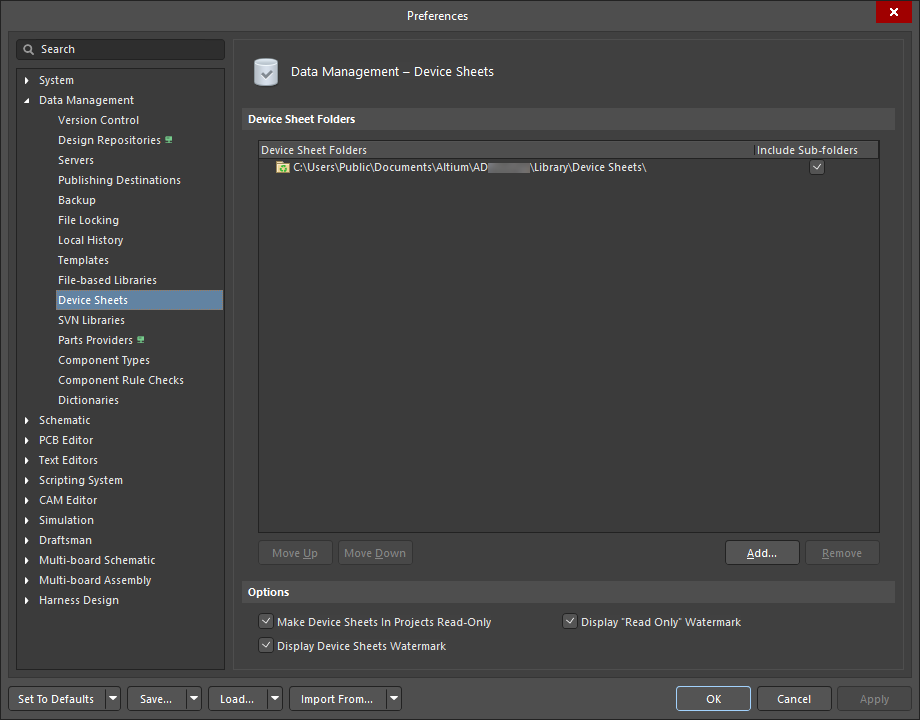Open Component Types page
The width and height of the screenshot is (920, 720).
pyautogui.click(x=103, y=360)
